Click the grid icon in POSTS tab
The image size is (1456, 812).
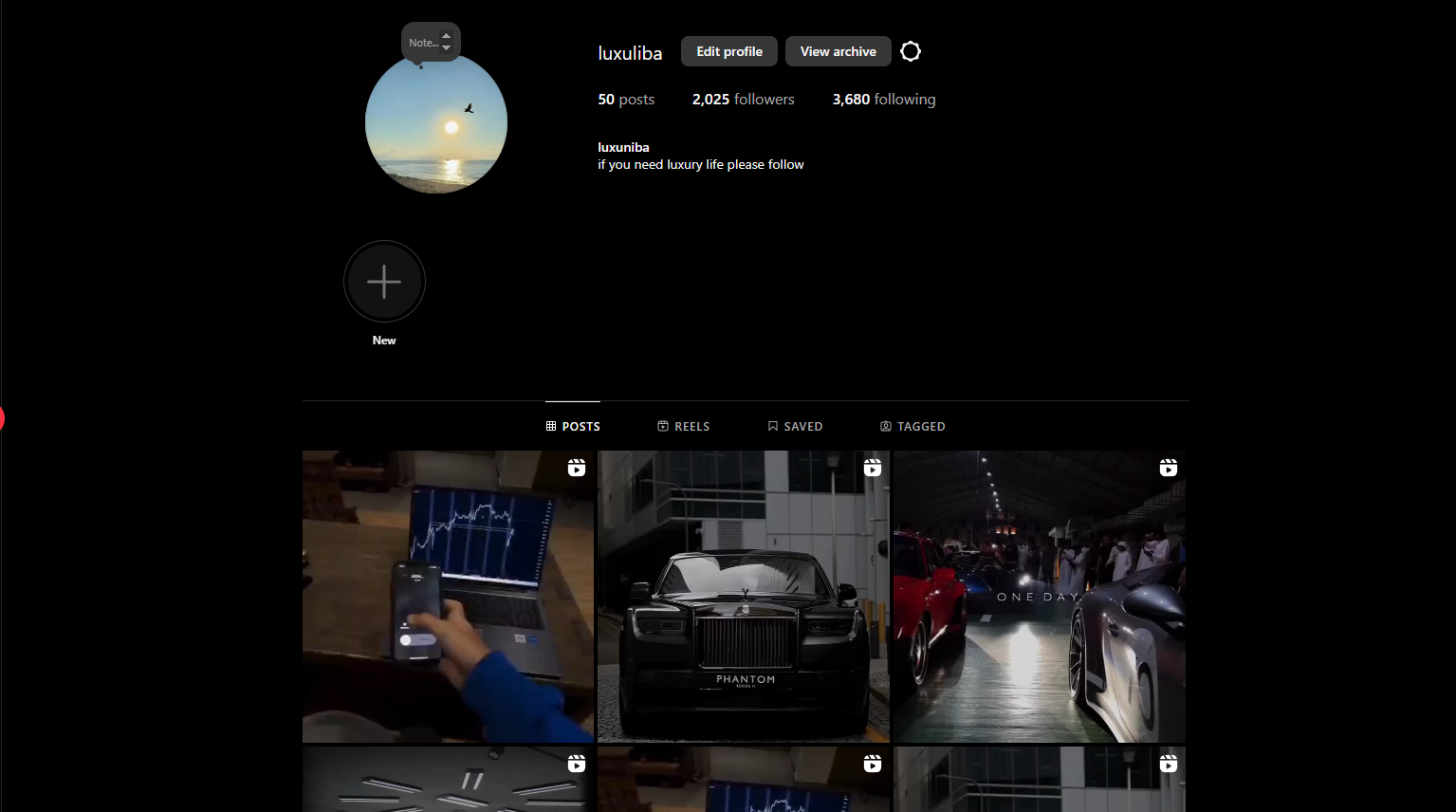click(x=551, y=427)
